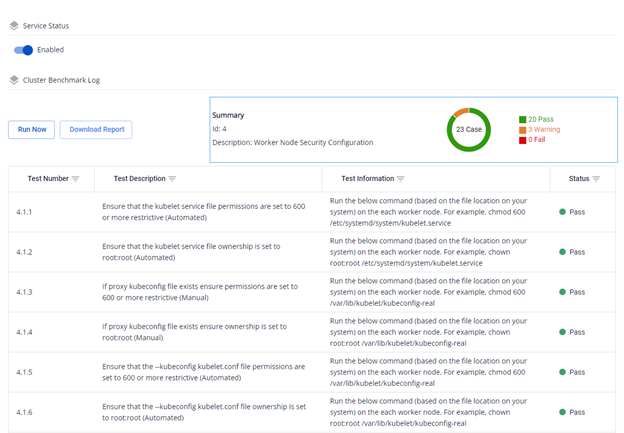Image resolution: width=624 pixels, height=433 pixels.
Task: Click the green 20 Pass legend swatch
Action: [x=522, y=119]
